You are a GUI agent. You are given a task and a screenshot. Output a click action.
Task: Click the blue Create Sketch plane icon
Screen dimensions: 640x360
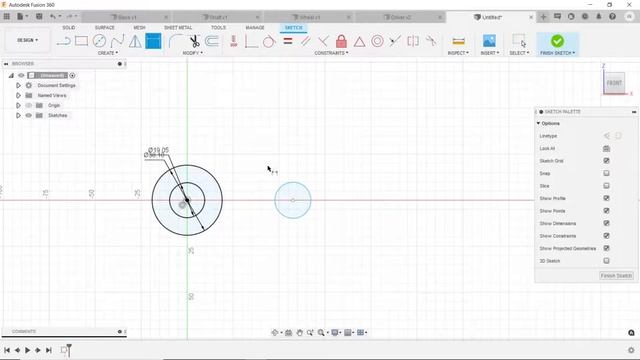tap(153, 41)
